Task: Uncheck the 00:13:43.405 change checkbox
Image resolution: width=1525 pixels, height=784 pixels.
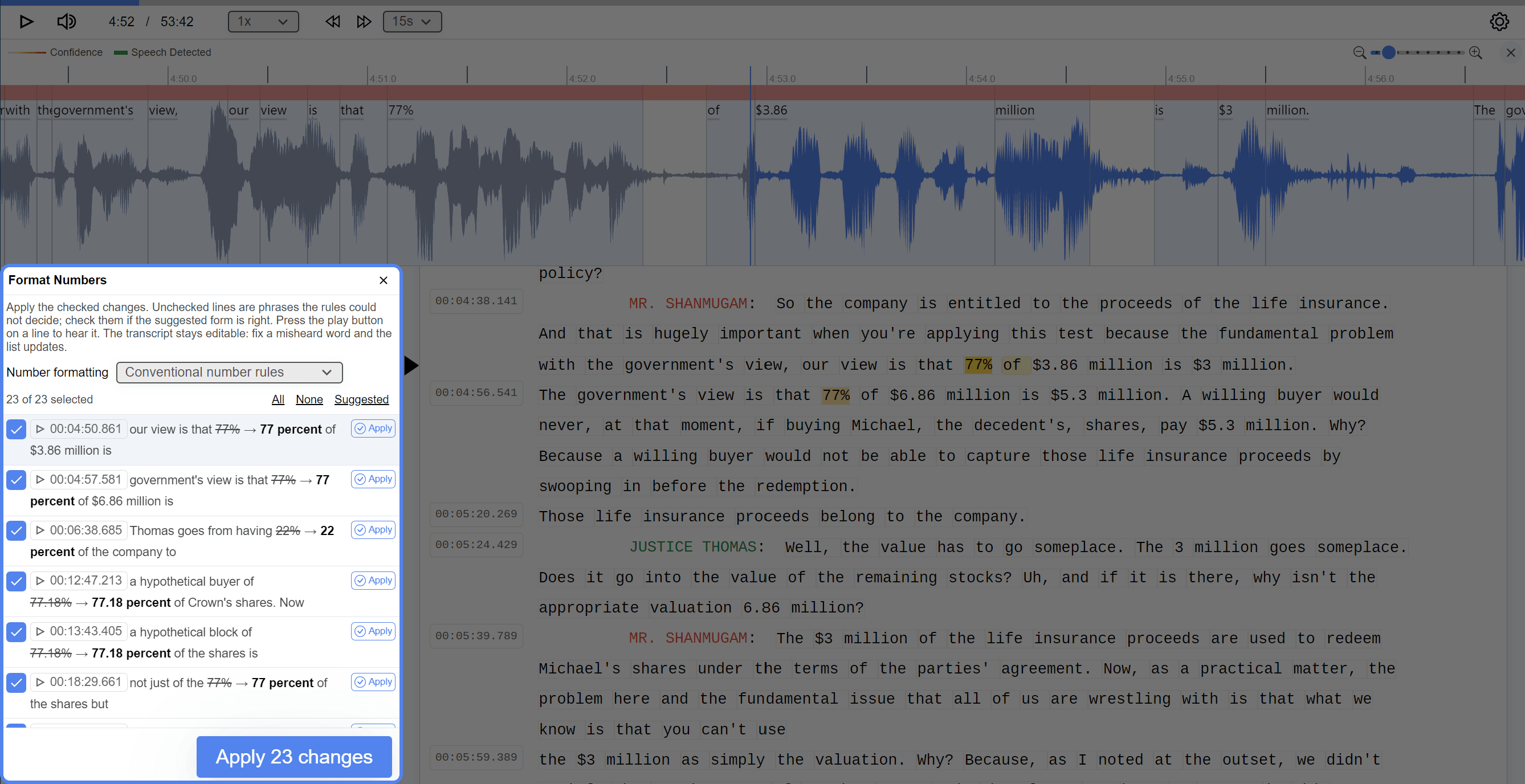Action: coord(17,632)
